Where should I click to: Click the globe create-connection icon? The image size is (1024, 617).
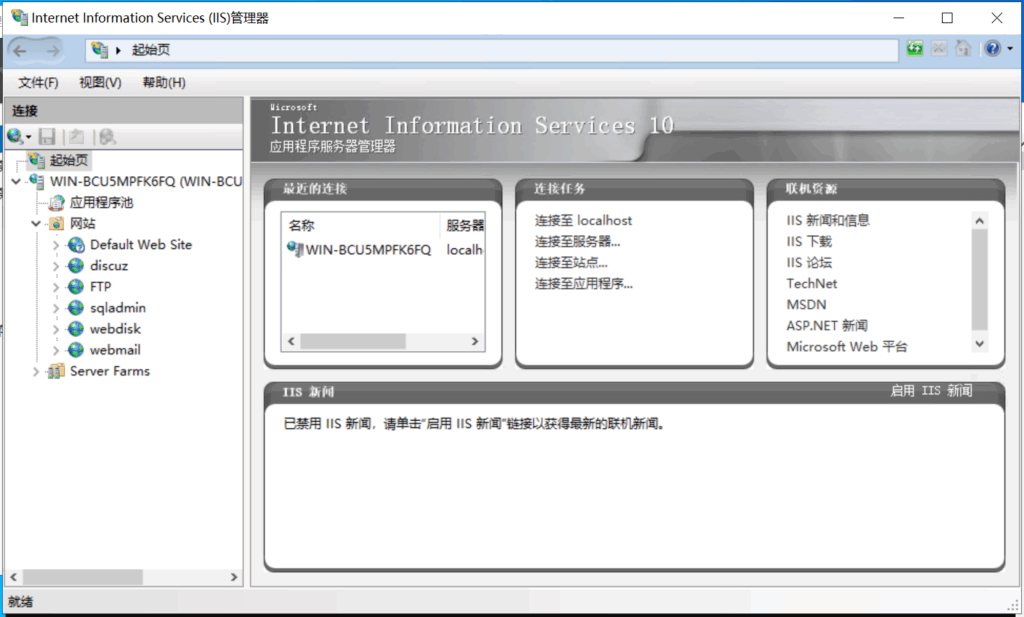(x=15, y=136)
